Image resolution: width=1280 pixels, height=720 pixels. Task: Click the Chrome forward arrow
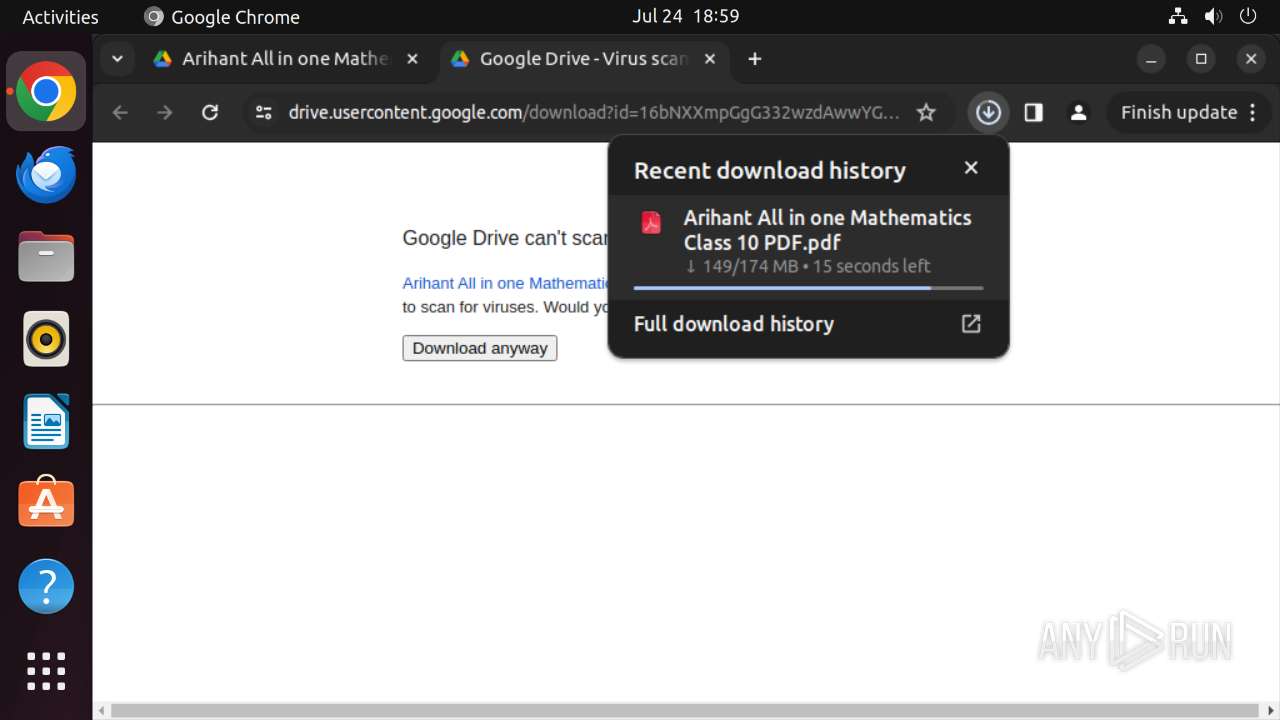[x=165, y=113]
